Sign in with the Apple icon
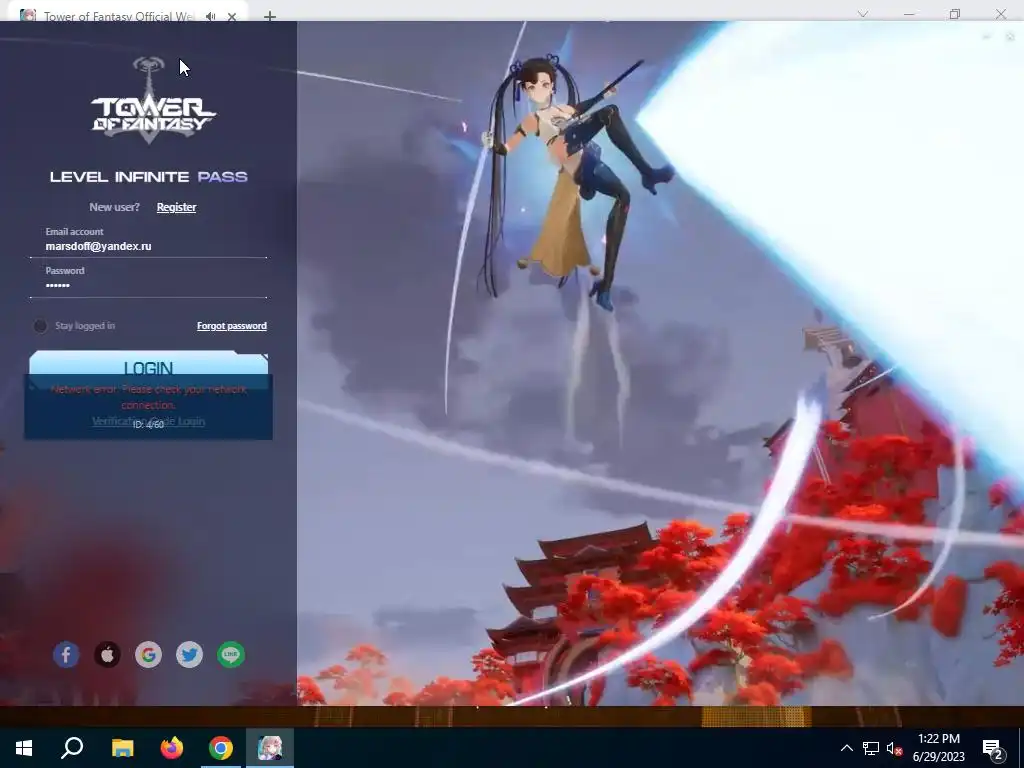Viewport: 1024px width, 768px height. click(107, 654)
